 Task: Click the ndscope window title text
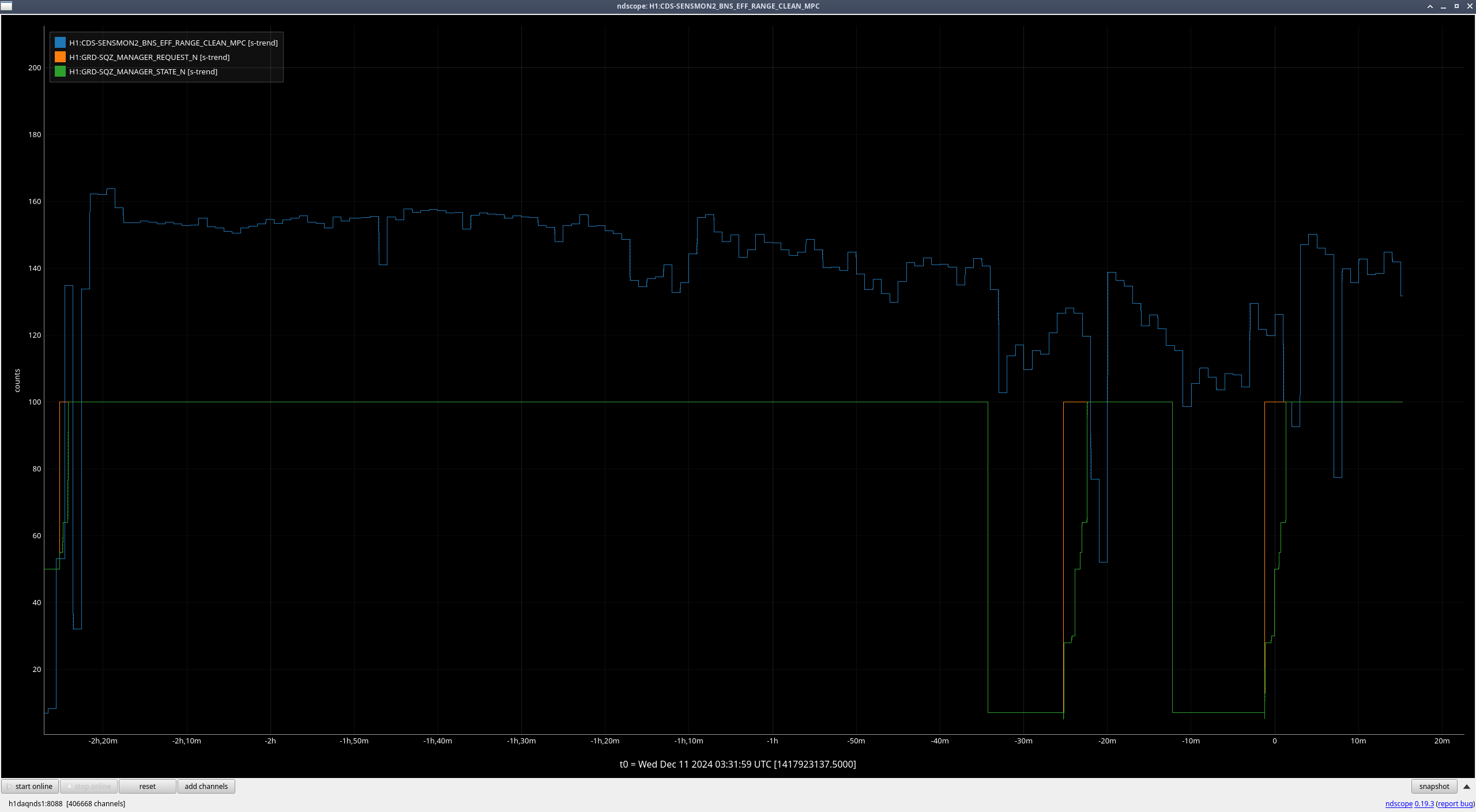pos(718,6)
